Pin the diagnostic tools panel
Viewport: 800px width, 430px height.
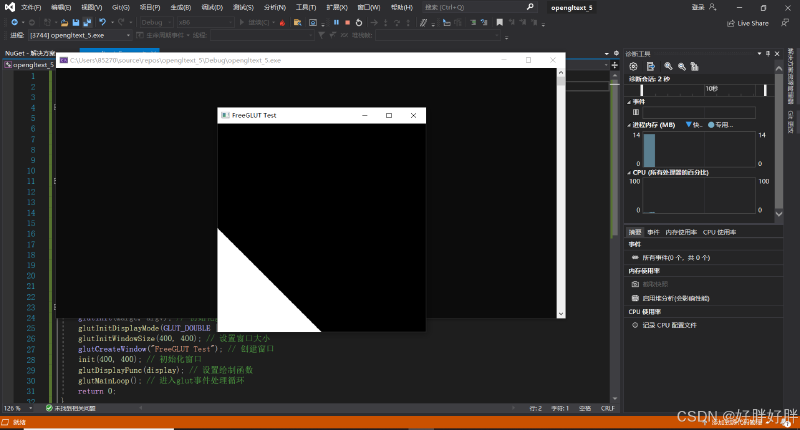pyautogui.click(x=768, y=54)
